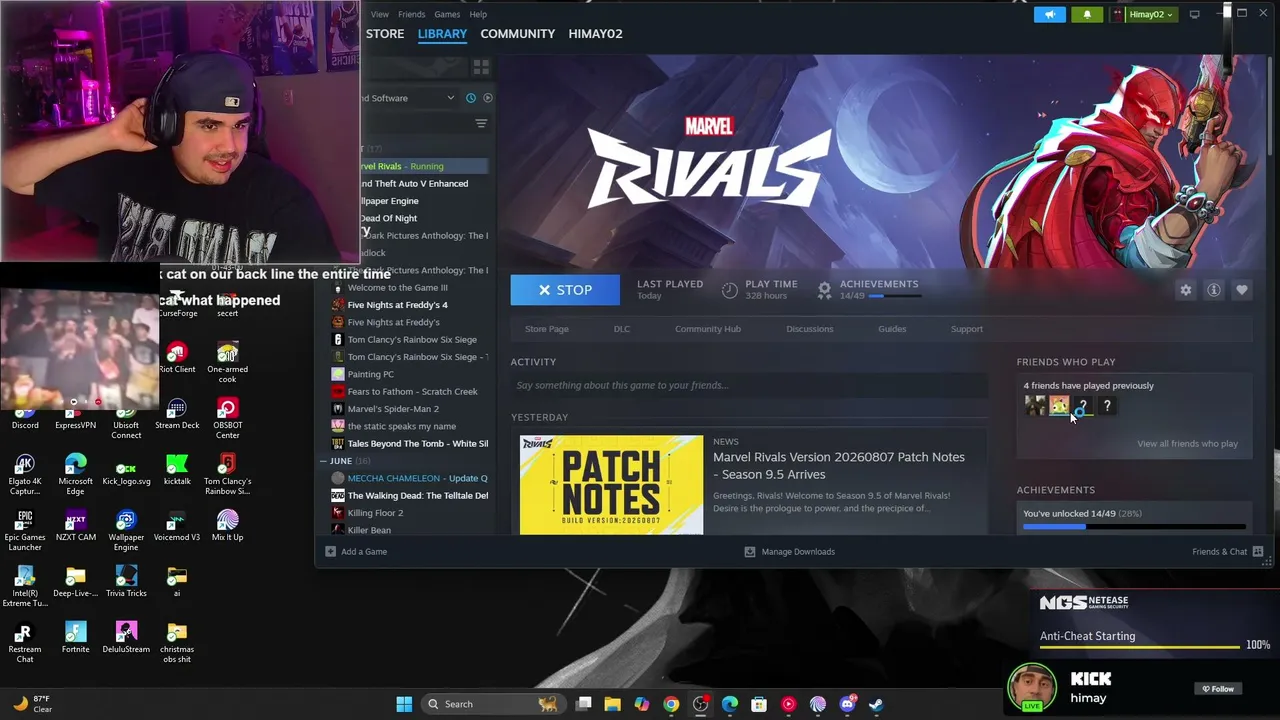Open Manage Downloads
The height and width of the screenshot is (720, 1280).
(789, 552)
